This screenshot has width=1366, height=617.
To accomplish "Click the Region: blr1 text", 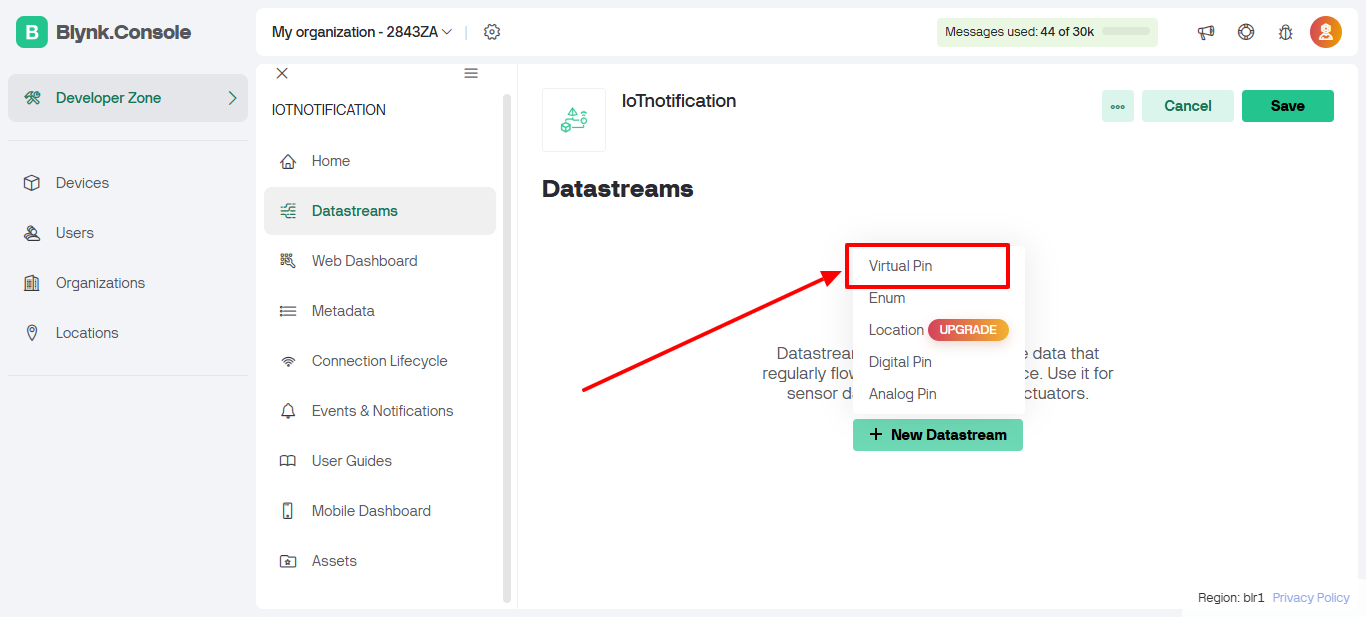I will pos(1231,597).
